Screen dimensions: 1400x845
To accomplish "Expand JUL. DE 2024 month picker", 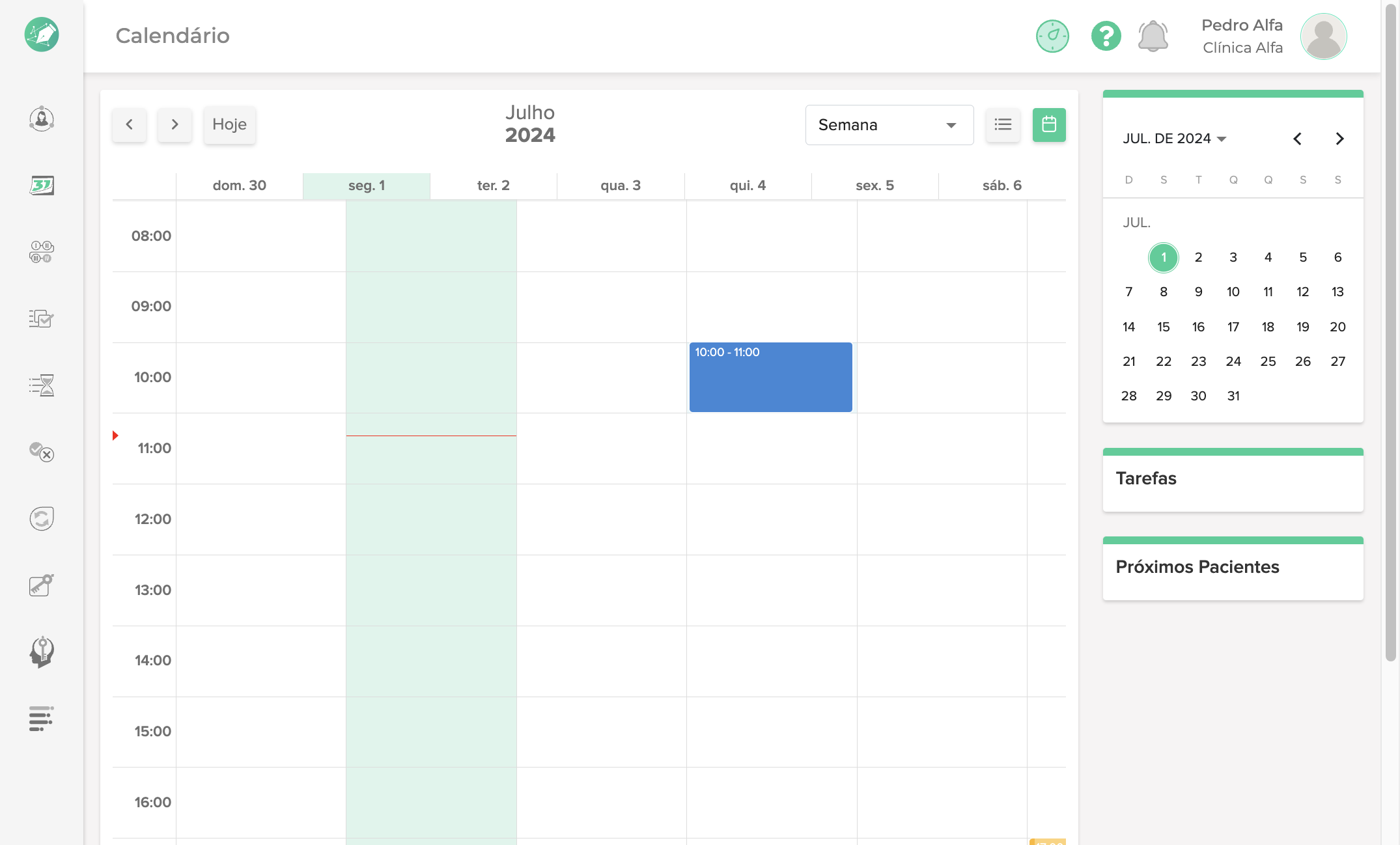I will (1175, 139).
